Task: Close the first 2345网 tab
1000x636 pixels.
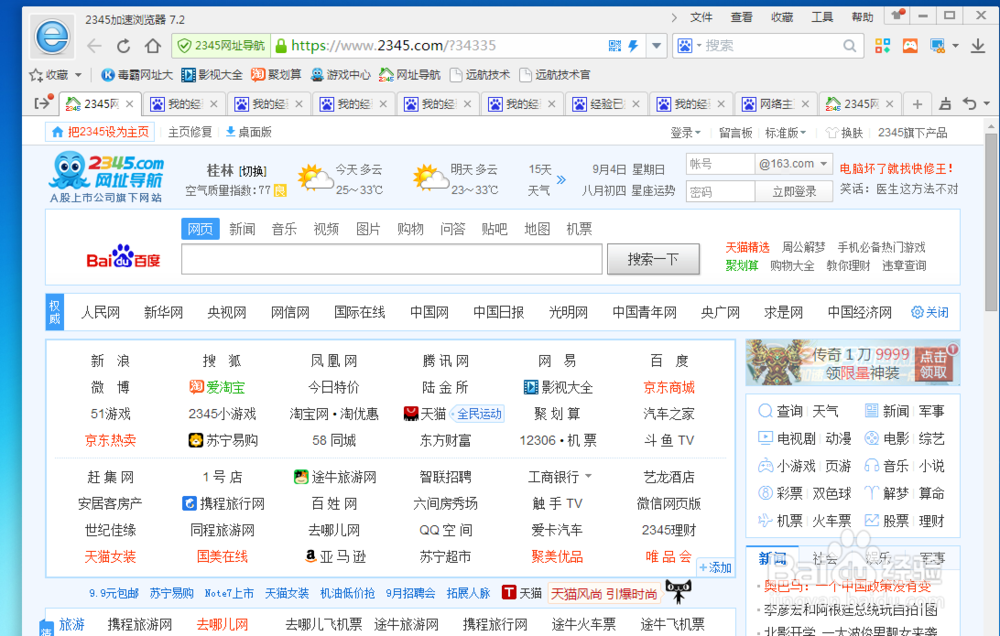Action: point(129,104)
